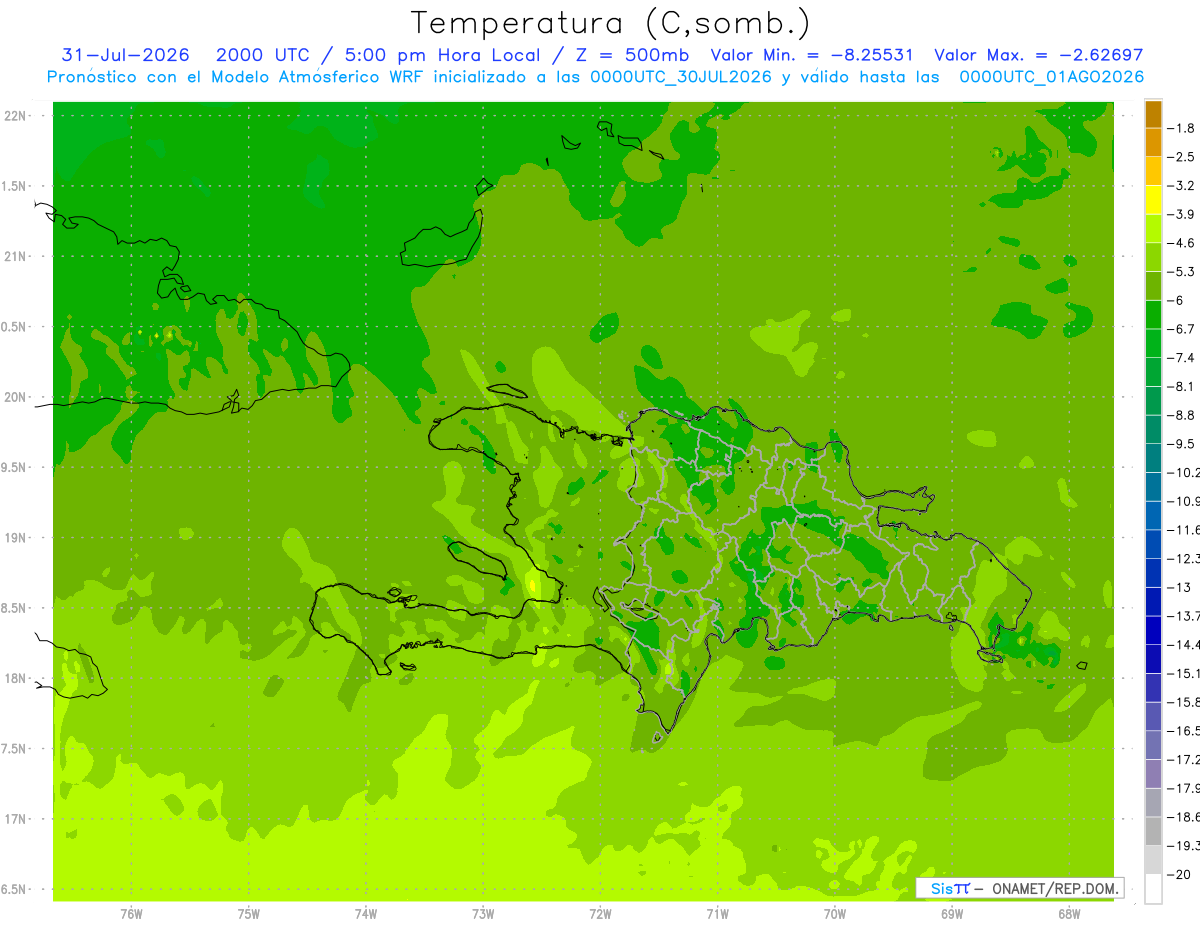This screenshot has width=1200, height=927.
Task: Click the "69W" longitude label
Action: click(952, 914)
